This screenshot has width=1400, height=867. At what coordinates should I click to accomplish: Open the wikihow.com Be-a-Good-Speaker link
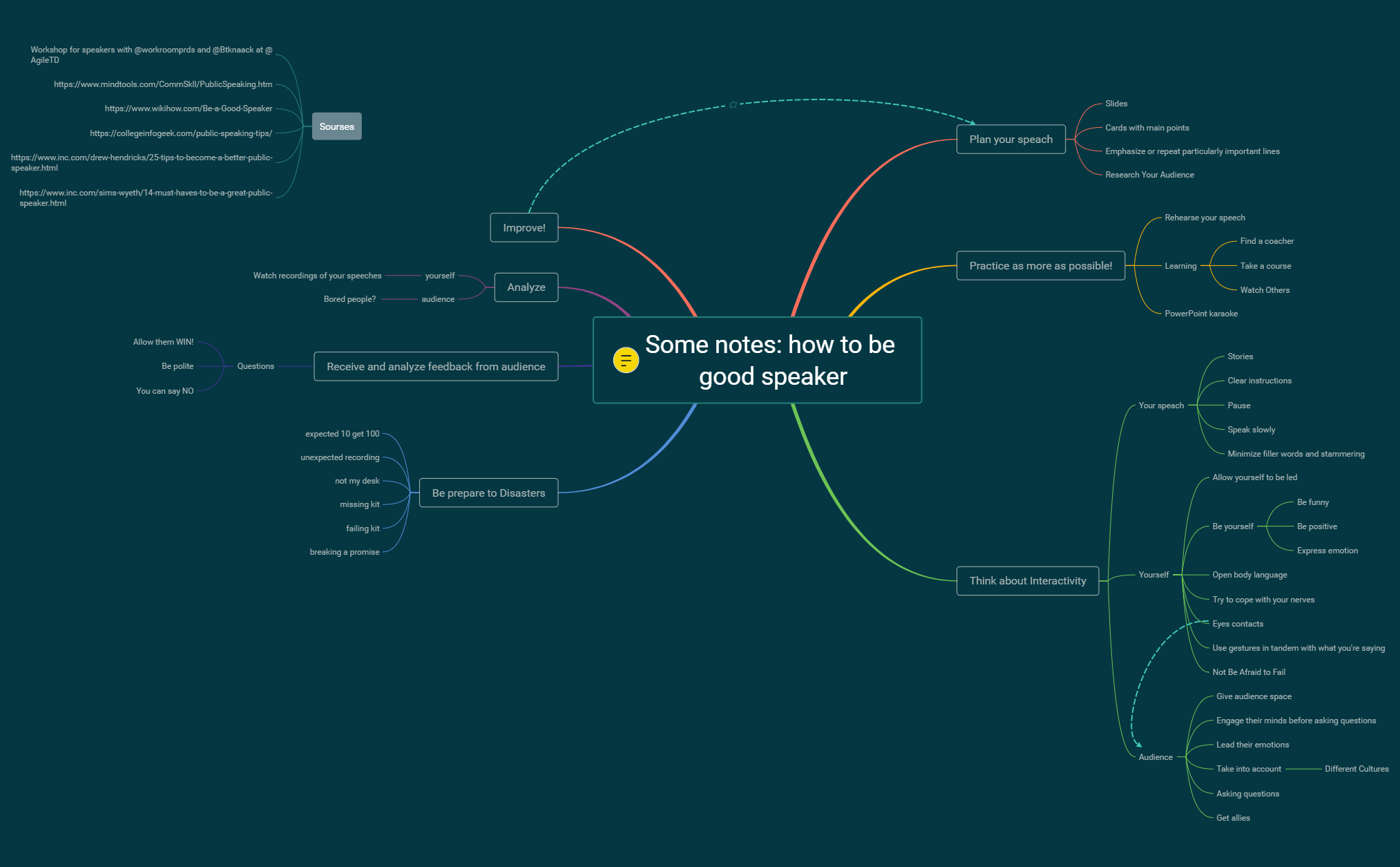189,108
